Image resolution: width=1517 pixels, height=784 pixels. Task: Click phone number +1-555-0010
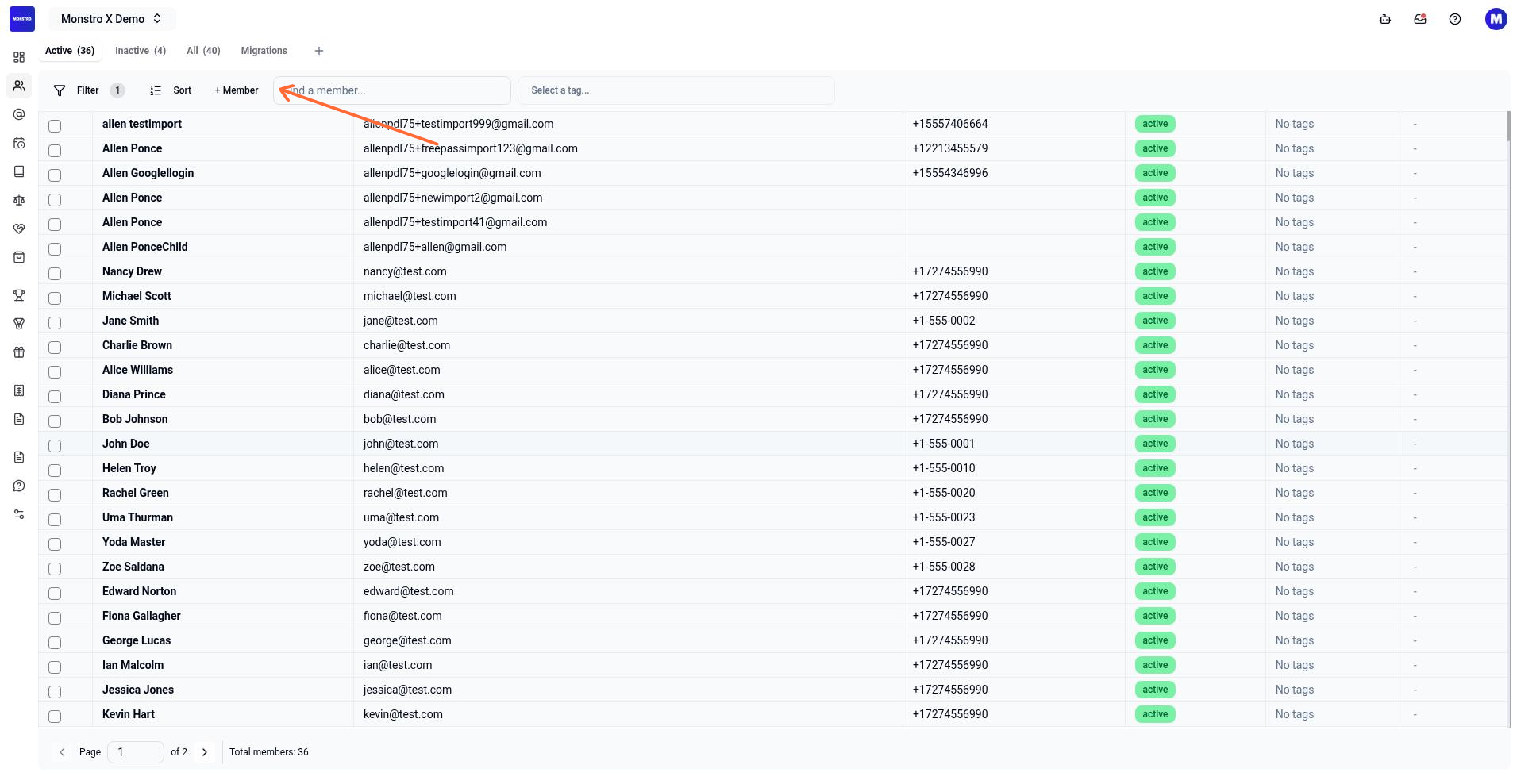[x=944, y=468]
